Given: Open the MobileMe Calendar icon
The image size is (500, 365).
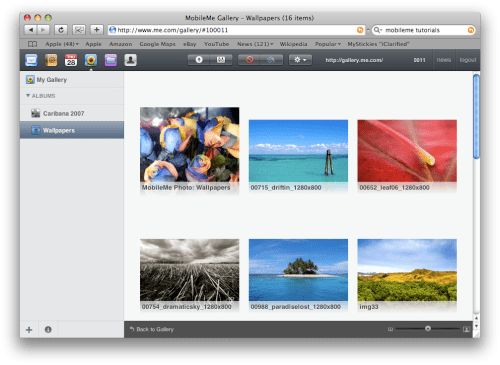Looking at the screenshot, I should point(71,60).
